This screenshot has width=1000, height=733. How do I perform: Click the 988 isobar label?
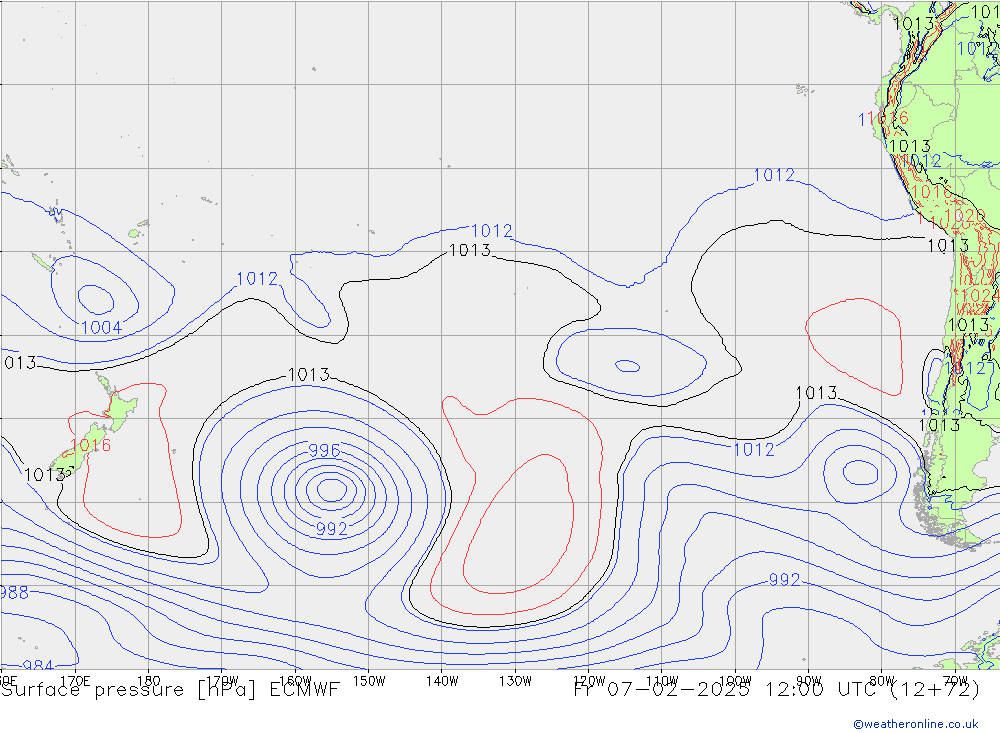click(14, 593)
